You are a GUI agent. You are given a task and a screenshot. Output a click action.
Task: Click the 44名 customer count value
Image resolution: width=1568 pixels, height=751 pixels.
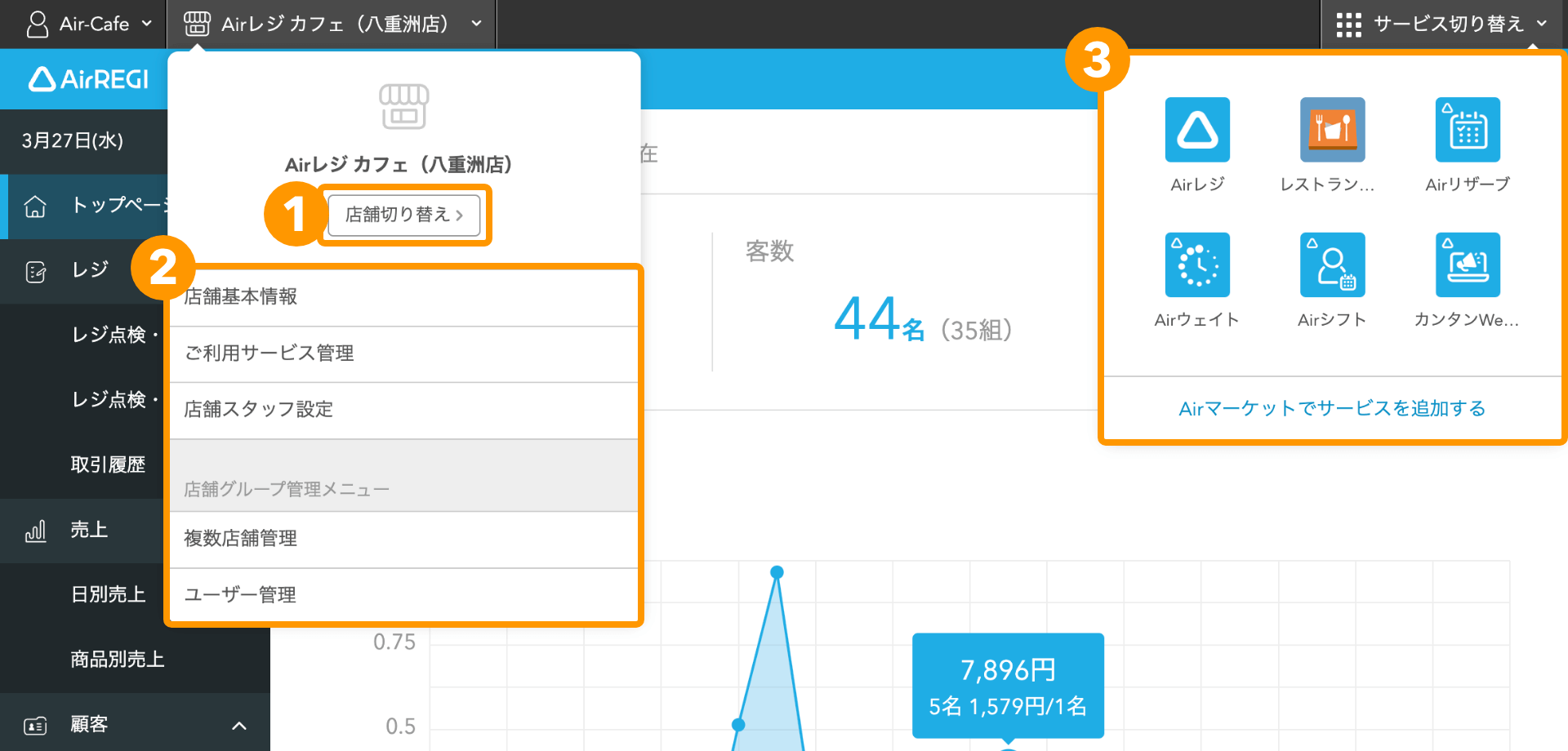tap(880, 319)
